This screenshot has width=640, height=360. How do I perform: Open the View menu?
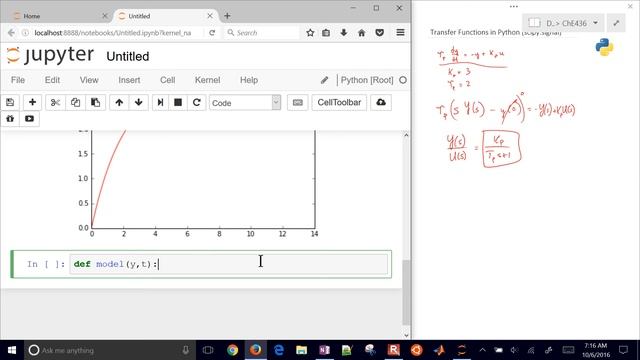(x=89, y=80)
